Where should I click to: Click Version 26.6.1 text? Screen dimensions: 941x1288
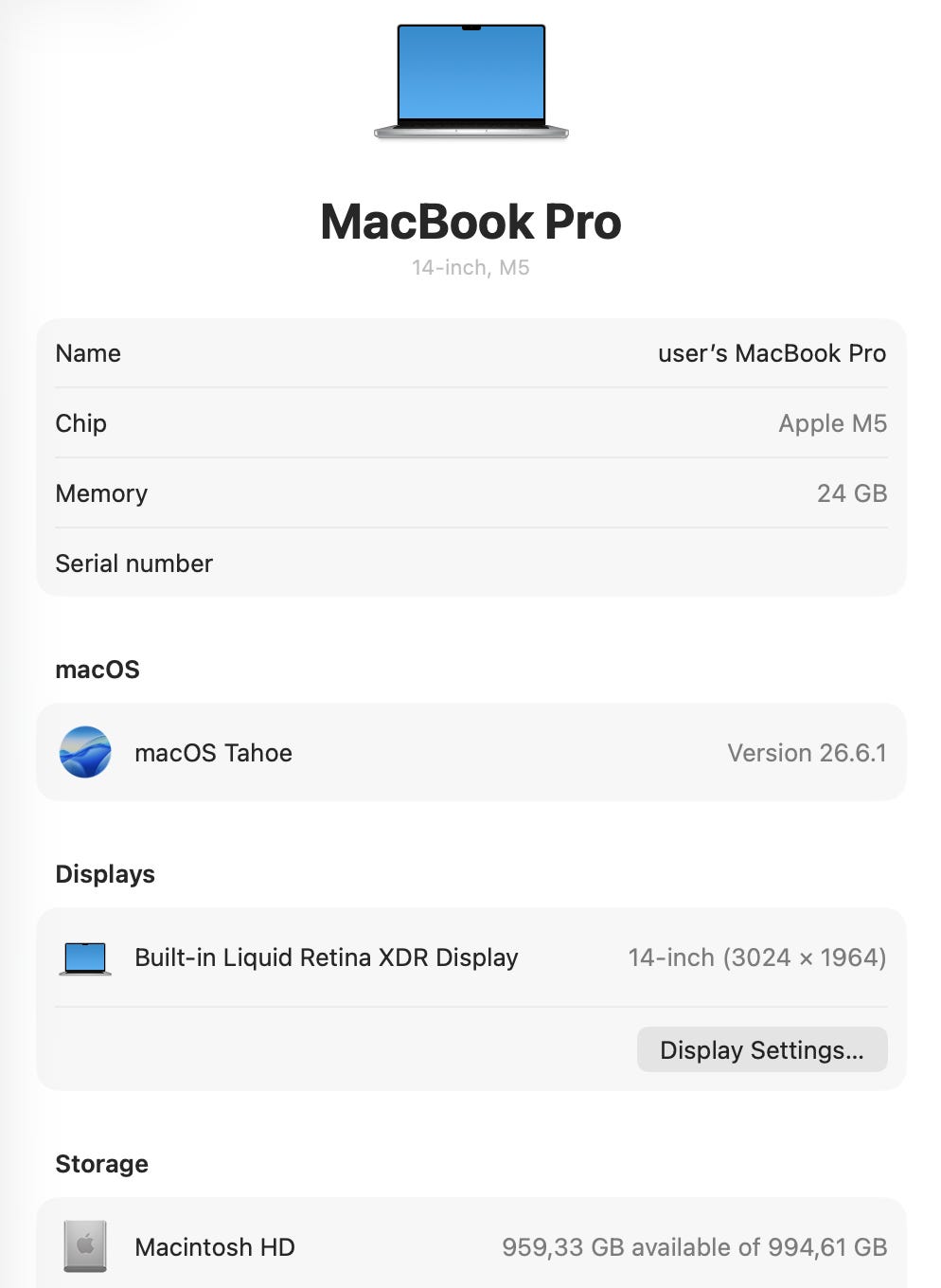tap(807, 753)
